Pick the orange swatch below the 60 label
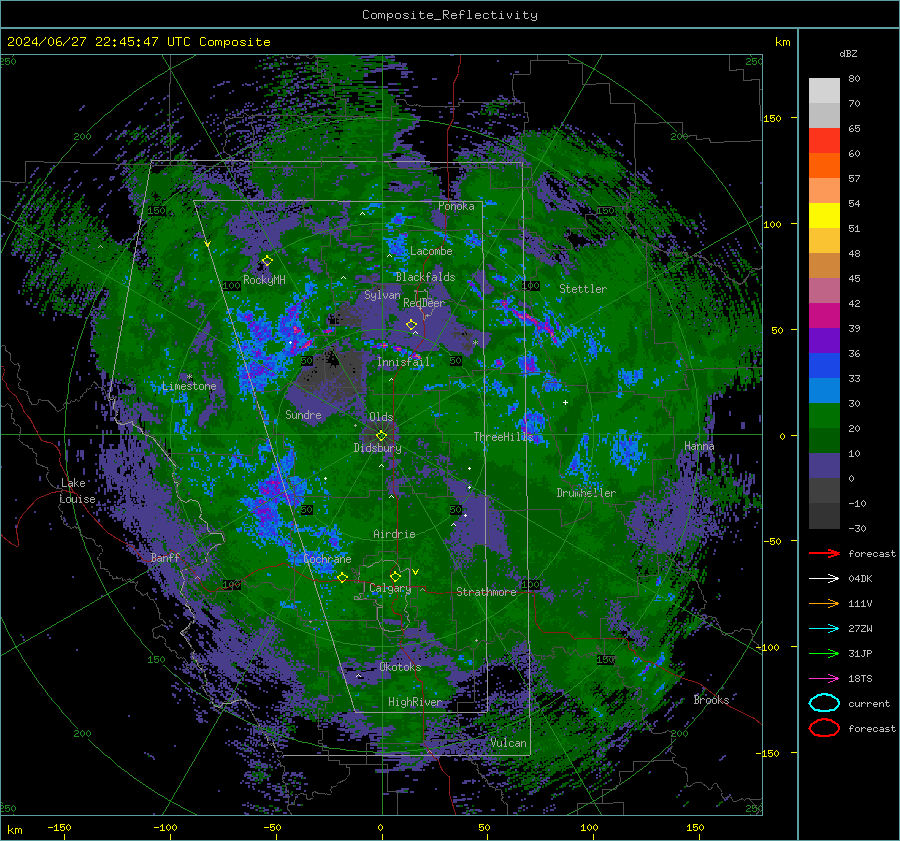The height and width of the screenshot is (841, 900). [824, 166]
